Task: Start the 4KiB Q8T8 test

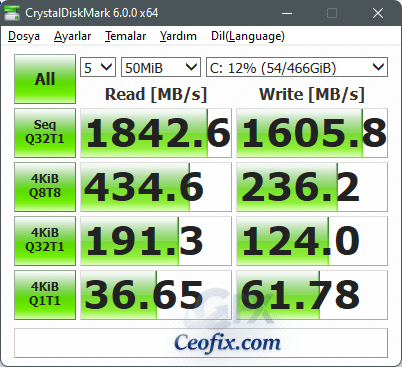Action: point(45,187)
